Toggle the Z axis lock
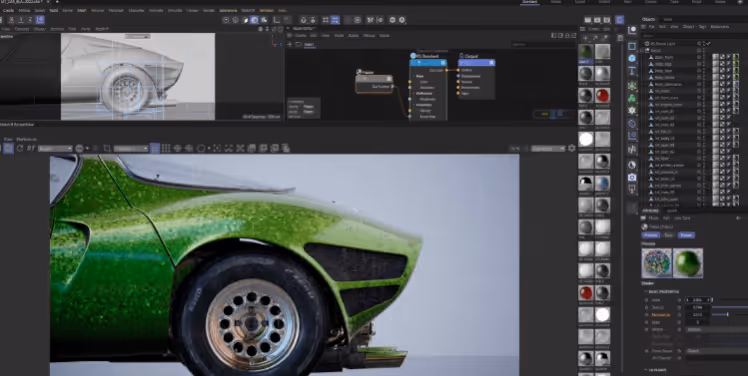748x376 pixels. coord(31,20)
